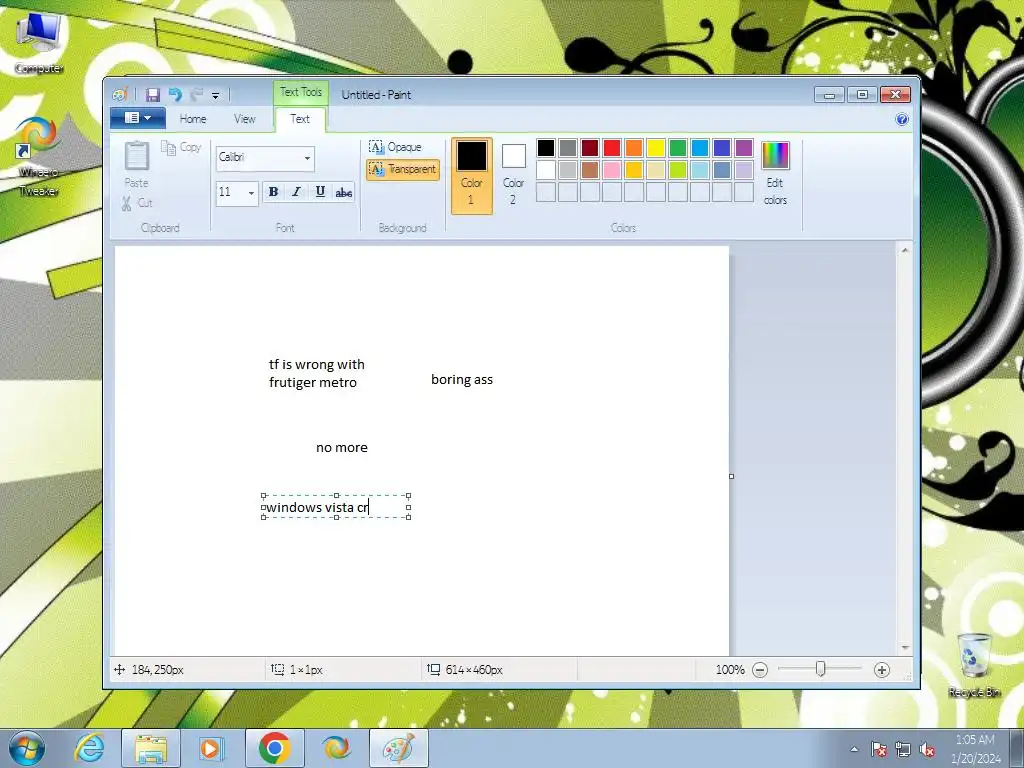Open the Customize Quick Access Toolbar arrow
Screen dimensions: 1024x768
point(216,95)
